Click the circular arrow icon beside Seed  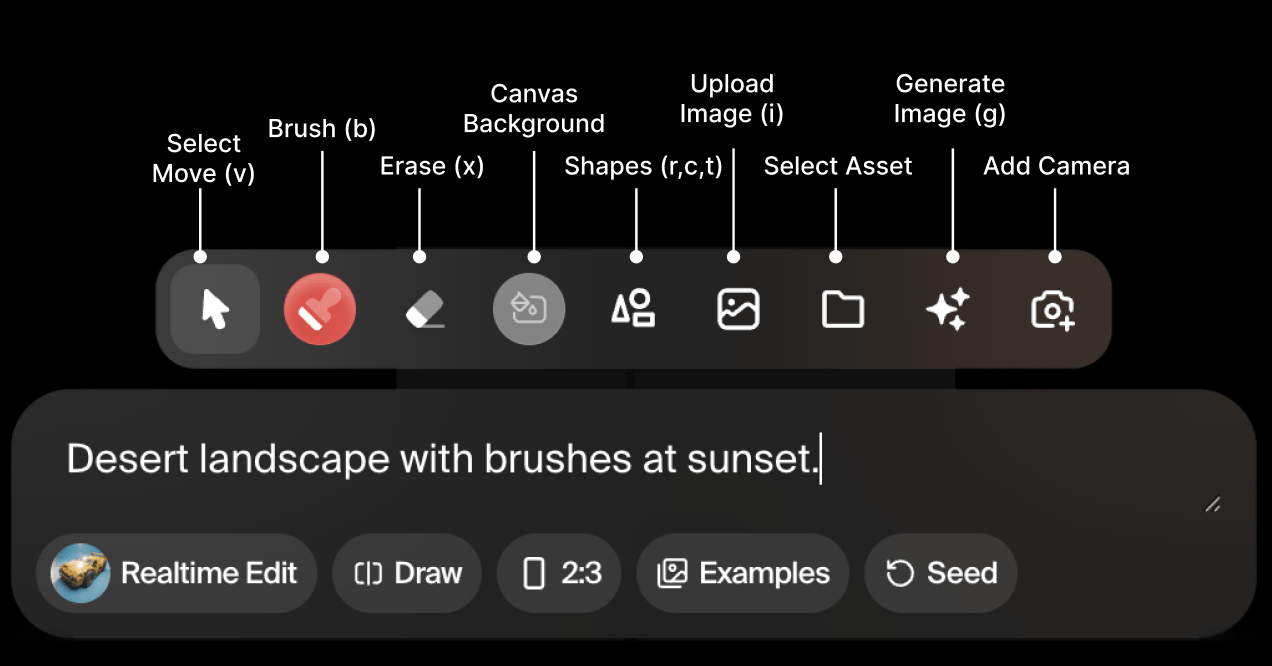coord(900,573)
